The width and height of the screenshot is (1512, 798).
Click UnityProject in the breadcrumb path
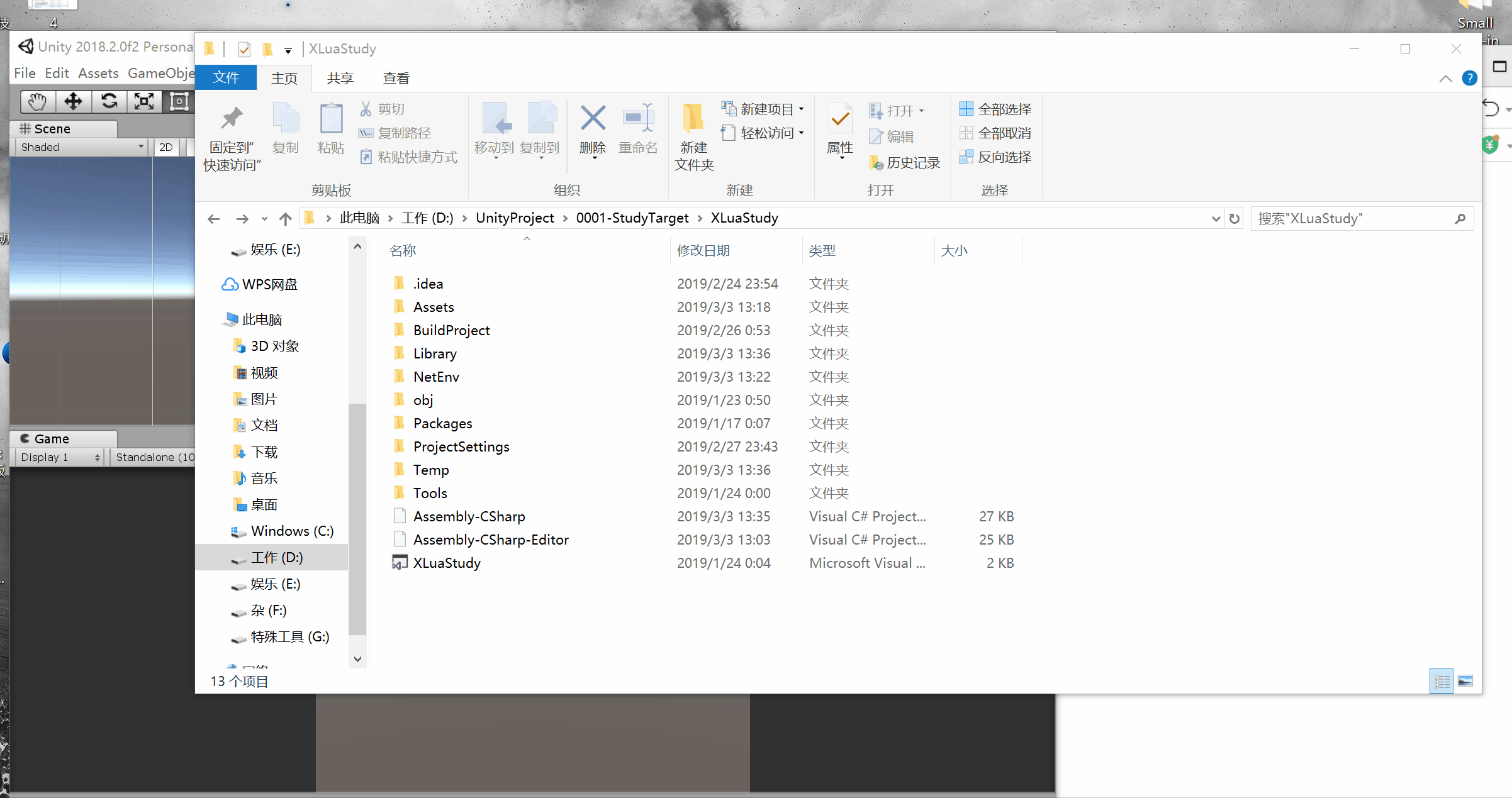point(515,218)
